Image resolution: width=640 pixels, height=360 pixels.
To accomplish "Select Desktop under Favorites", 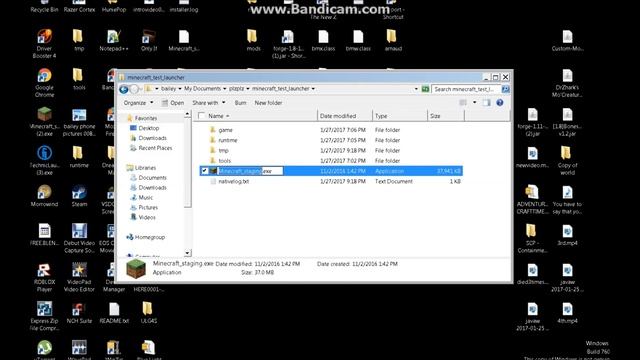I will click(x=144, y=128).
